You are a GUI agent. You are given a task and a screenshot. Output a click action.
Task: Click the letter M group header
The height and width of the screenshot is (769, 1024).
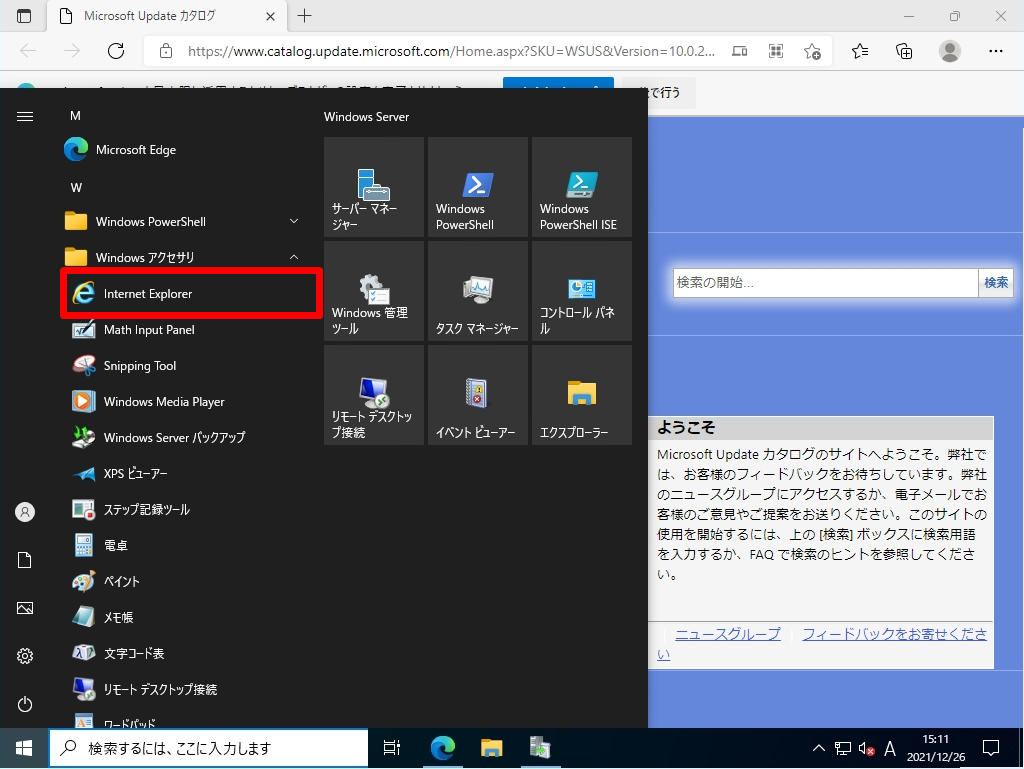[75, 116]
